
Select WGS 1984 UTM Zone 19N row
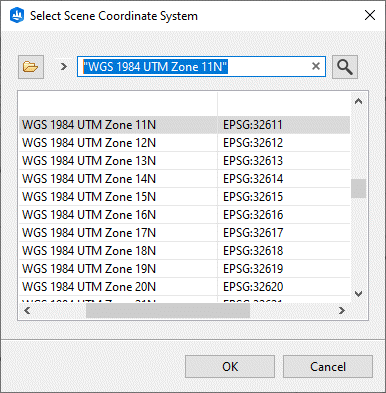[184, 269]
